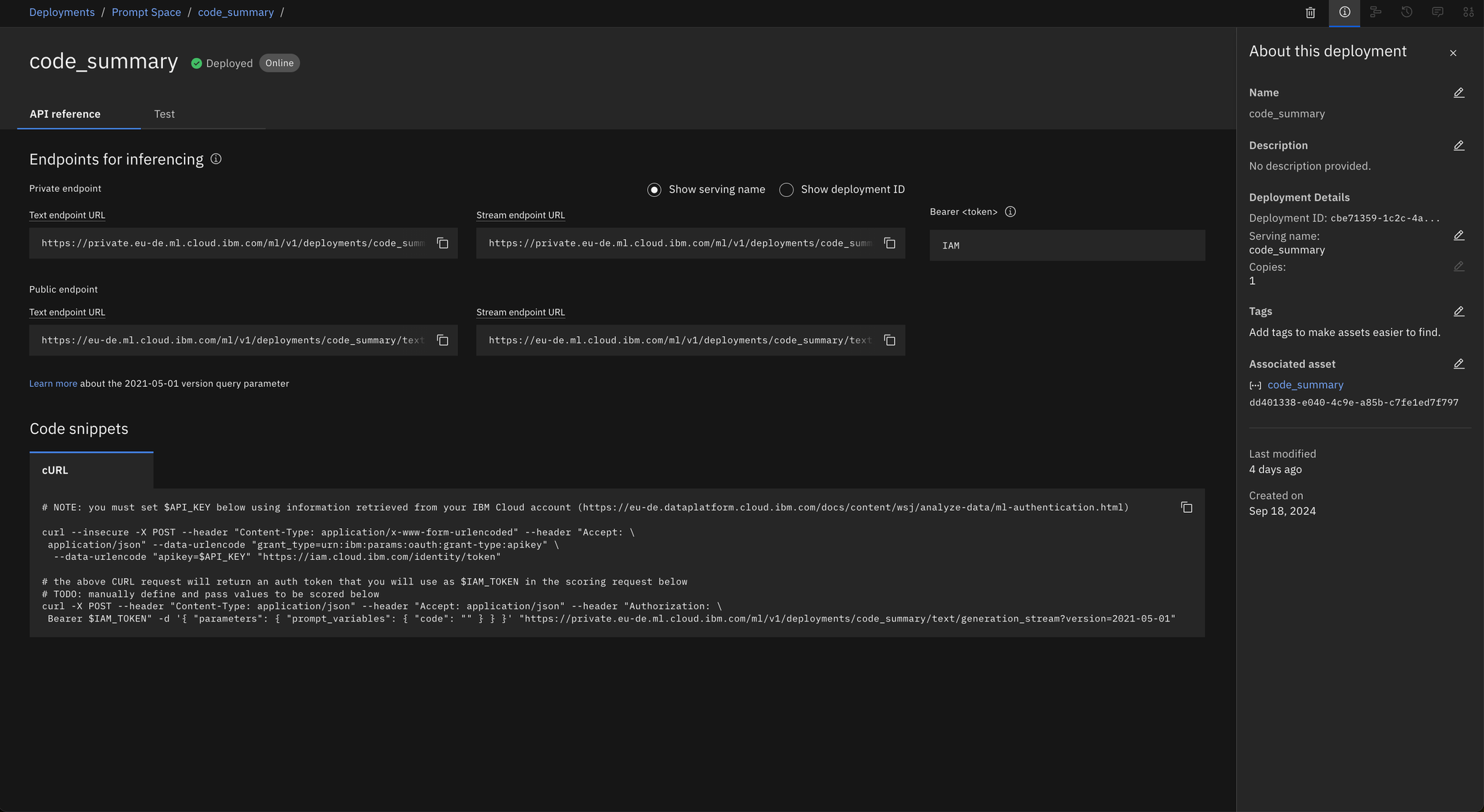Select the Show serving name radio button
This screenshot has width=1484, height=812.
pos(654,189)
